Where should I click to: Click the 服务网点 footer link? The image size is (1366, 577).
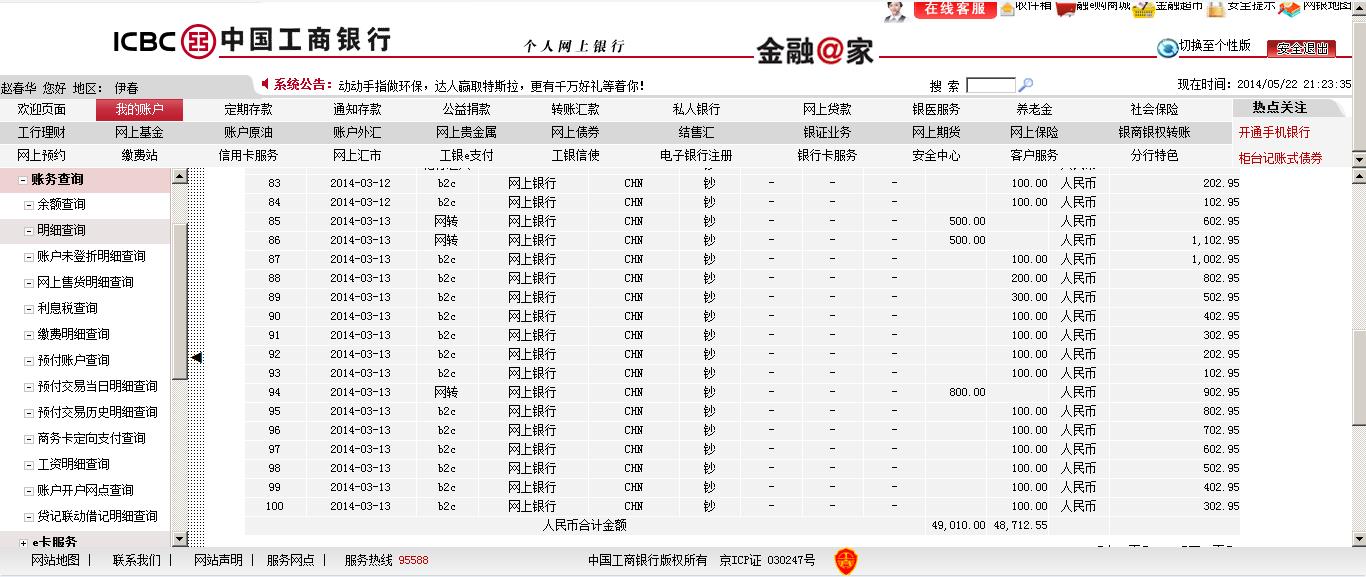click(290, 560)
